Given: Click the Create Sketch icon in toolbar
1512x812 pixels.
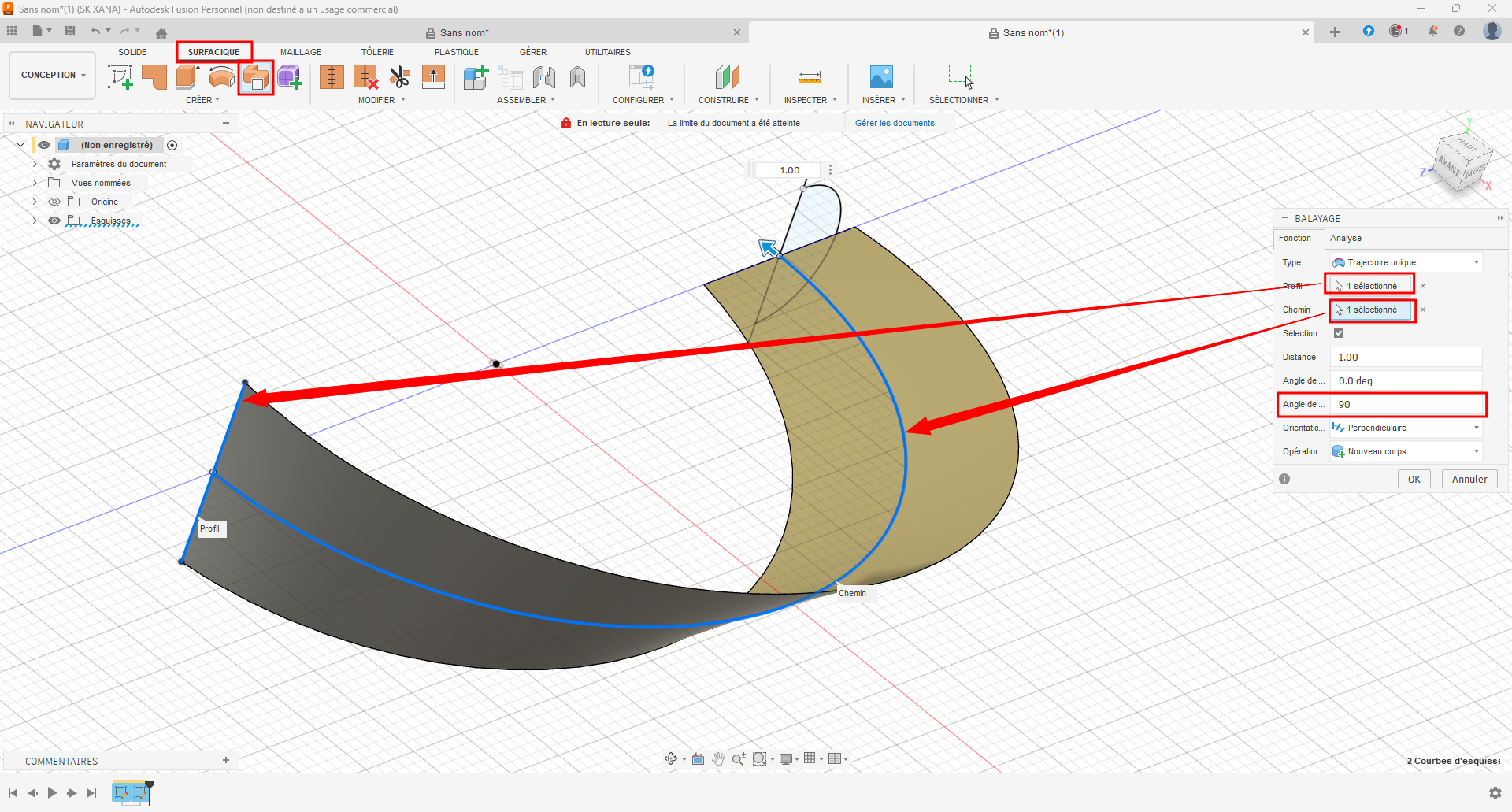Looking at the screenshot, I should tap(120, 77).
